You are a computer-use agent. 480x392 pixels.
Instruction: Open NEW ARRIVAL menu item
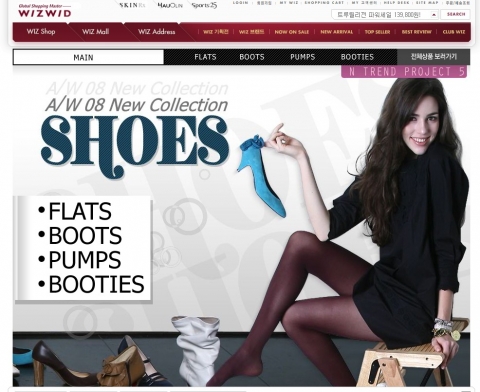pyautogui.click(x=336, y=32)
